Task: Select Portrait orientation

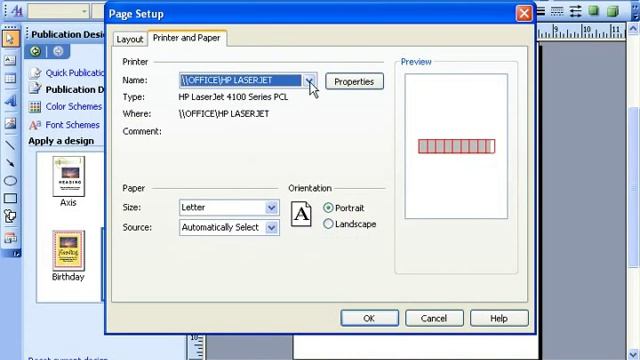Action: [x=328, y=208]
